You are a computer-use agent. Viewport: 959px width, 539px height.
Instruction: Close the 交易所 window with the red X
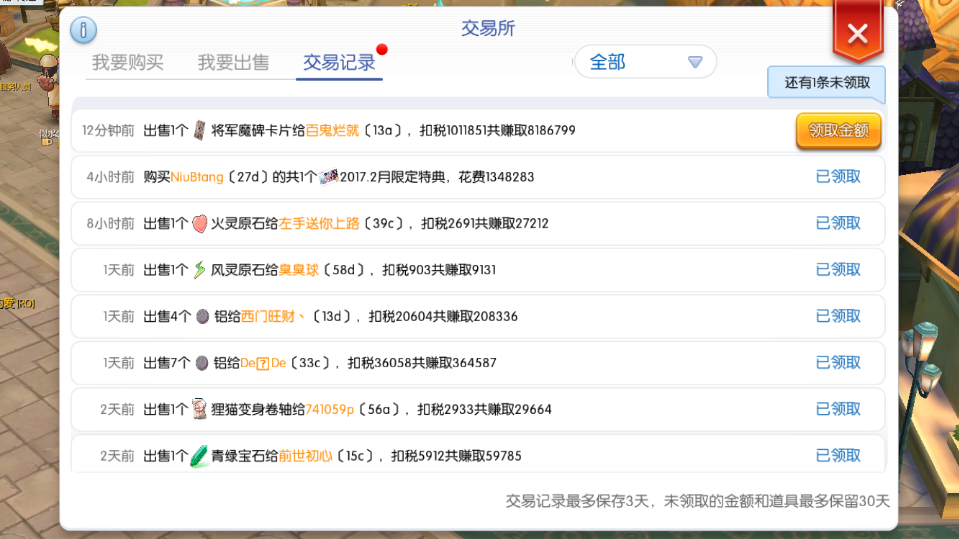(x=857, y=34)
